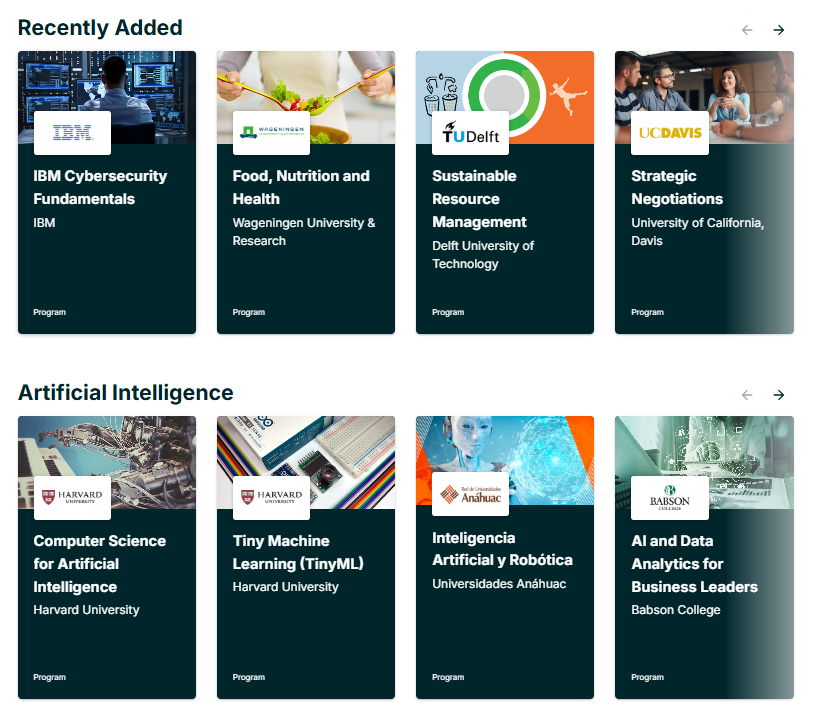The width and height of the screenshot is (816, 717).
Task: Click previous arrow in Recently Added section
Action: (747, 30)
